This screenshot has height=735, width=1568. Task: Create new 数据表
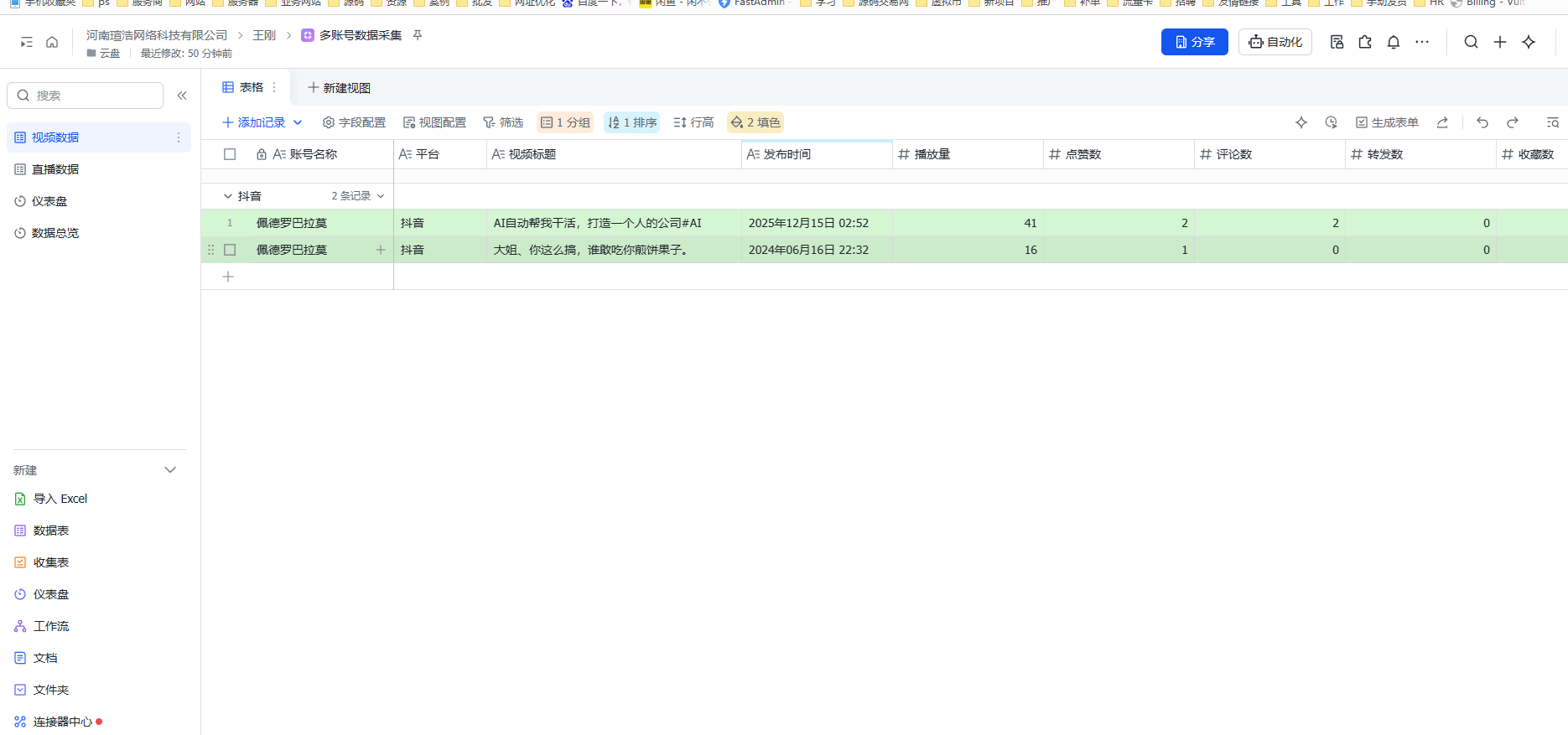point(42,531)
